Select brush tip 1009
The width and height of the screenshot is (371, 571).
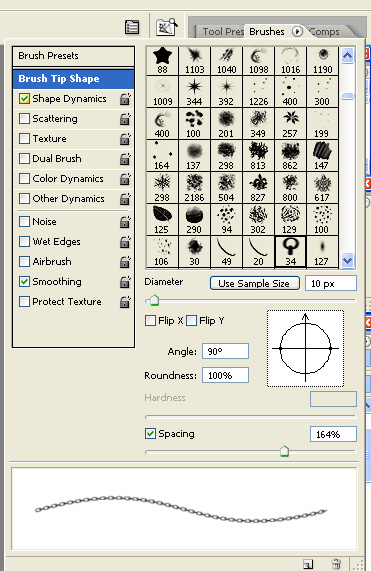(162, 92)
